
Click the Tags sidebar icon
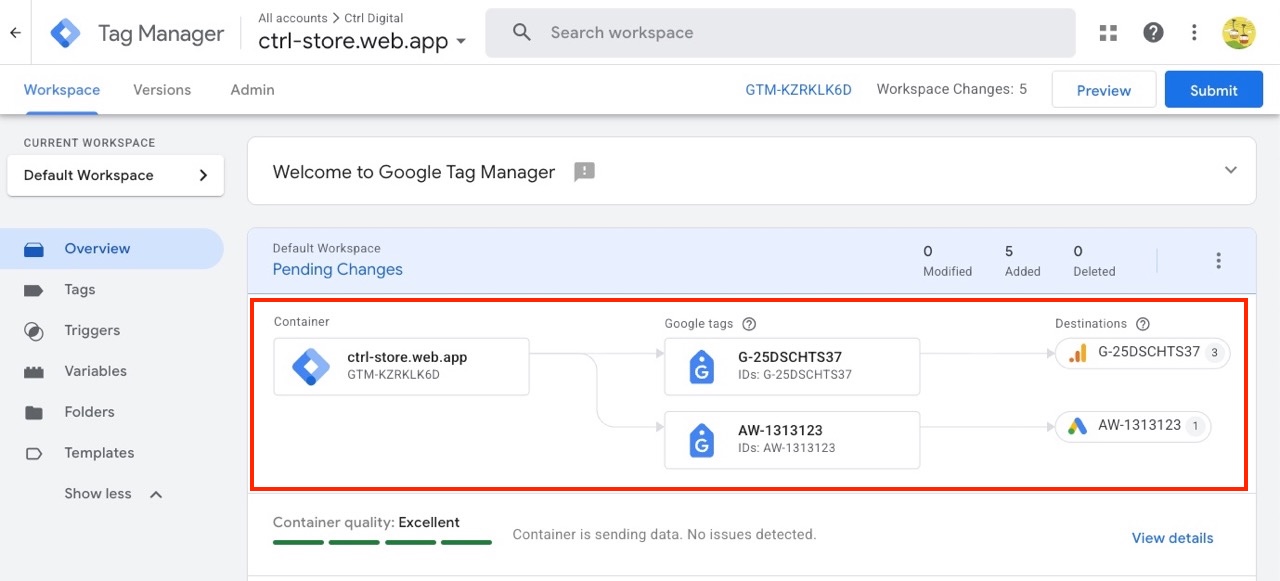[34, 290]
